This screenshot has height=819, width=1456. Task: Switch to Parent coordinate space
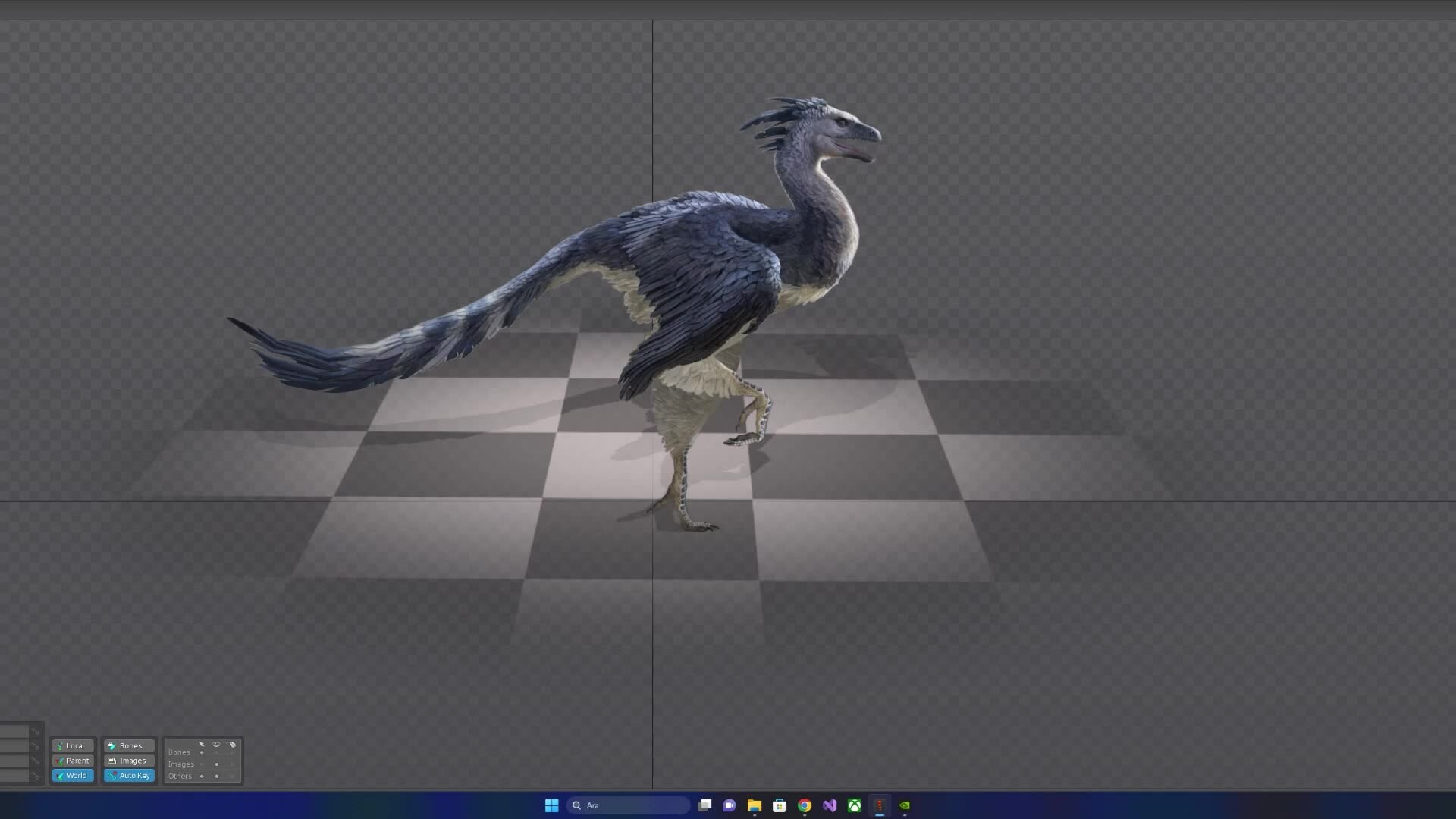click(73, 761)
